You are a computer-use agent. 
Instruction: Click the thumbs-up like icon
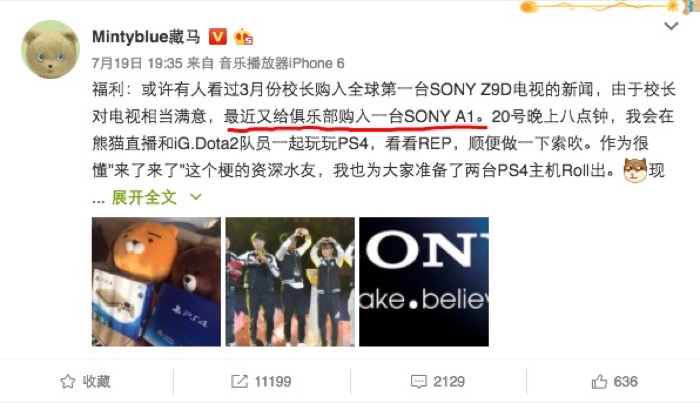click(599, 382)
